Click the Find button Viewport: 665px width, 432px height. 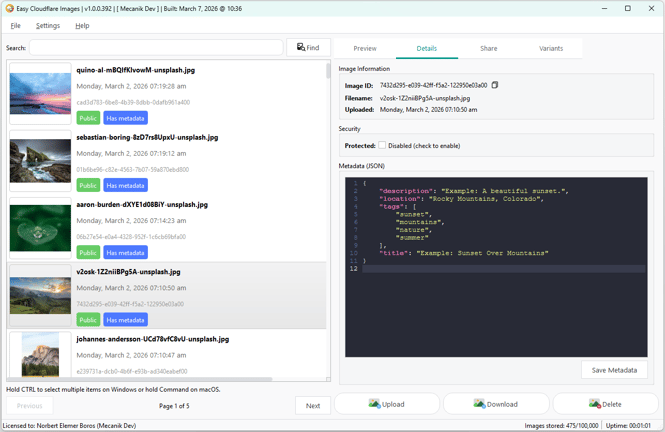coord(308,47)
